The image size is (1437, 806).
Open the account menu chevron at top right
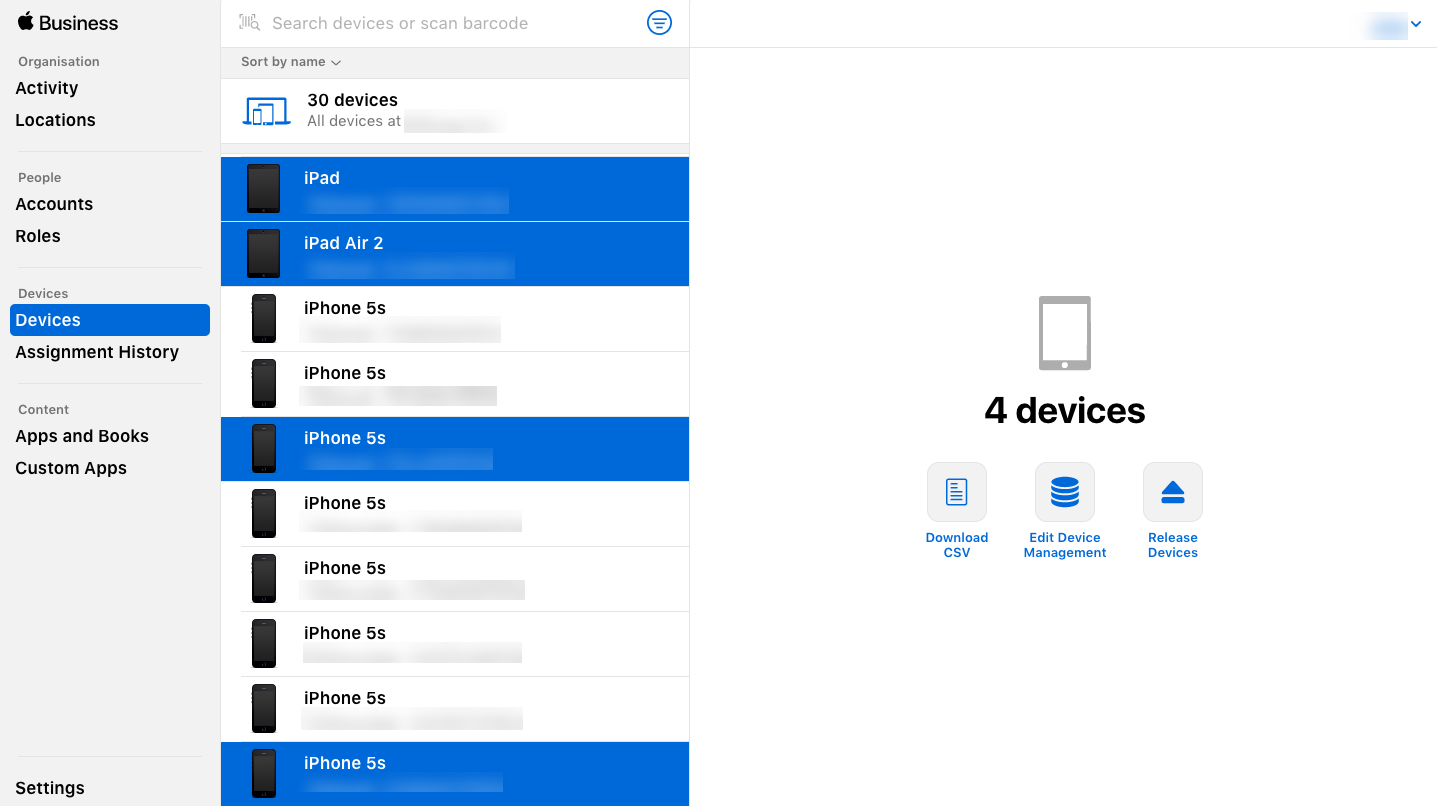click(x=1416, y=24)
